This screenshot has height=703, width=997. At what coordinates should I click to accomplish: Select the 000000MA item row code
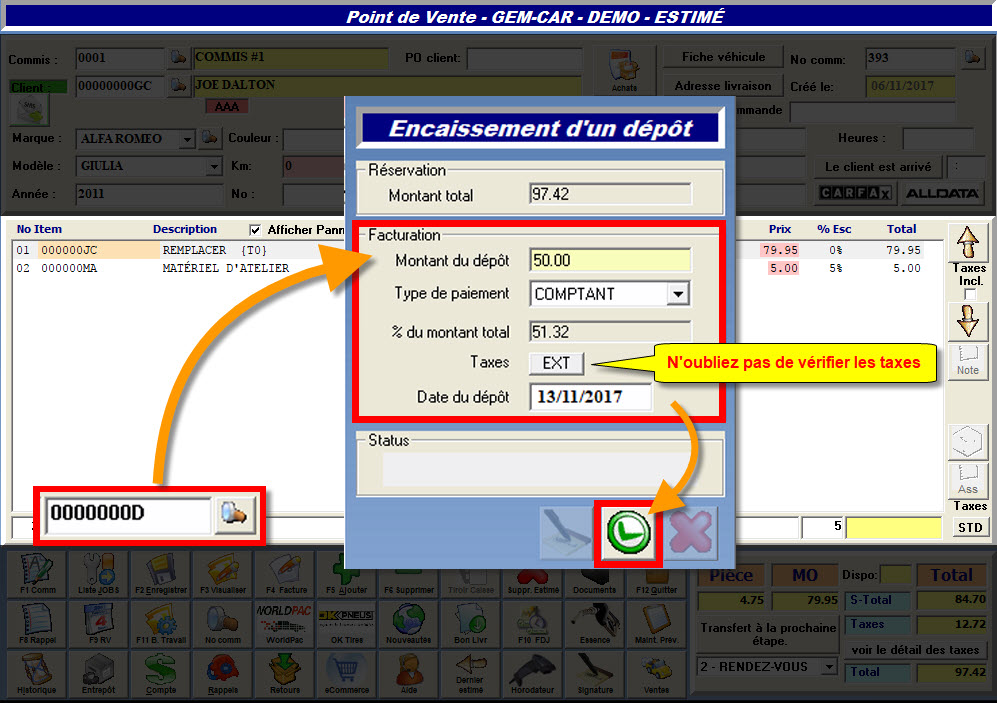pyautogui.click(x=69, y=269)
